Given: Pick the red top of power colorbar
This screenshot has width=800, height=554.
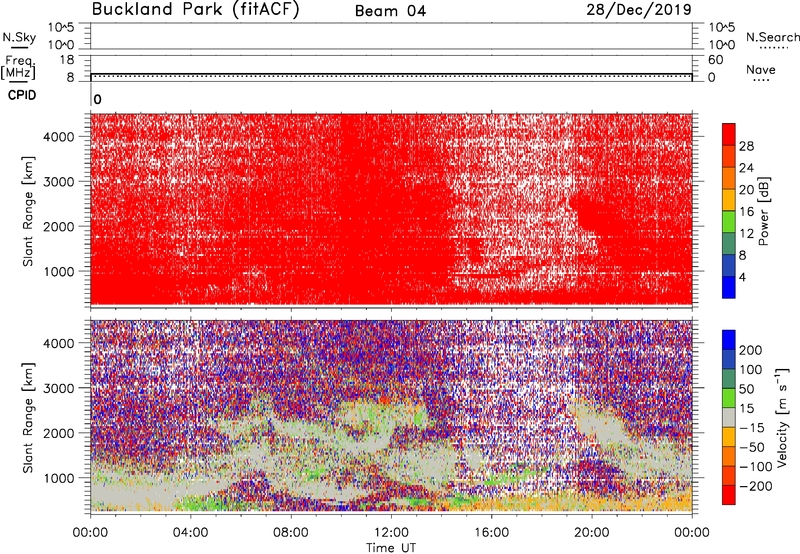Looking at the screenshot, I should [729, 134].
